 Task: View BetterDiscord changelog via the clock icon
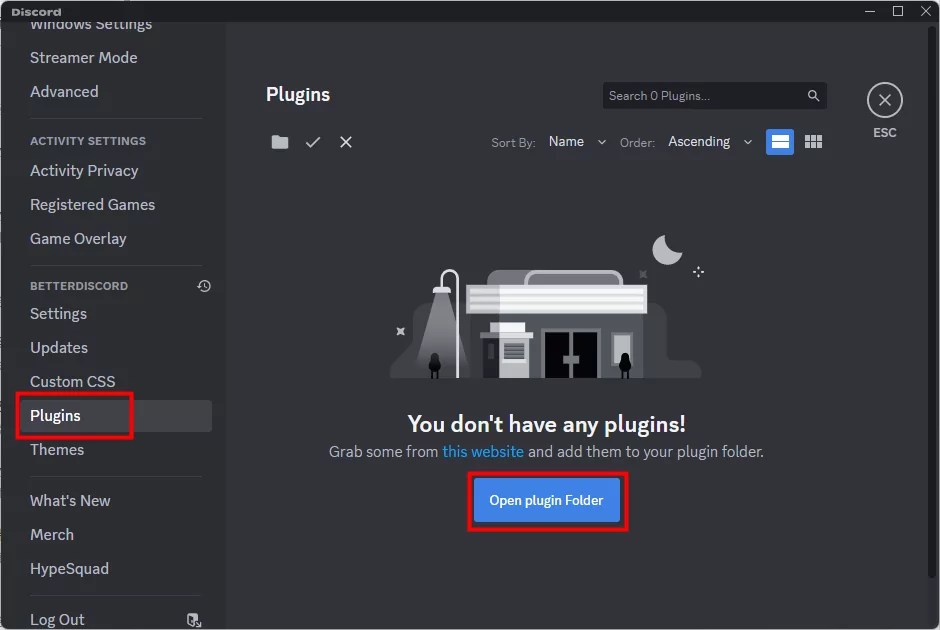(x=204, y=286)
